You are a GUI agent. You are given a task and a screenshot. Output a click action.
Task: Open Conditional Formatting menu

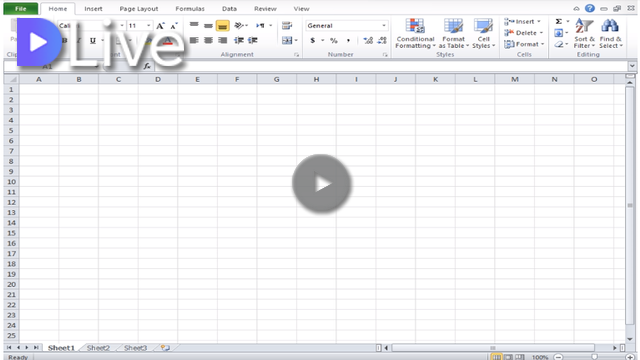[x=415, y=34]
